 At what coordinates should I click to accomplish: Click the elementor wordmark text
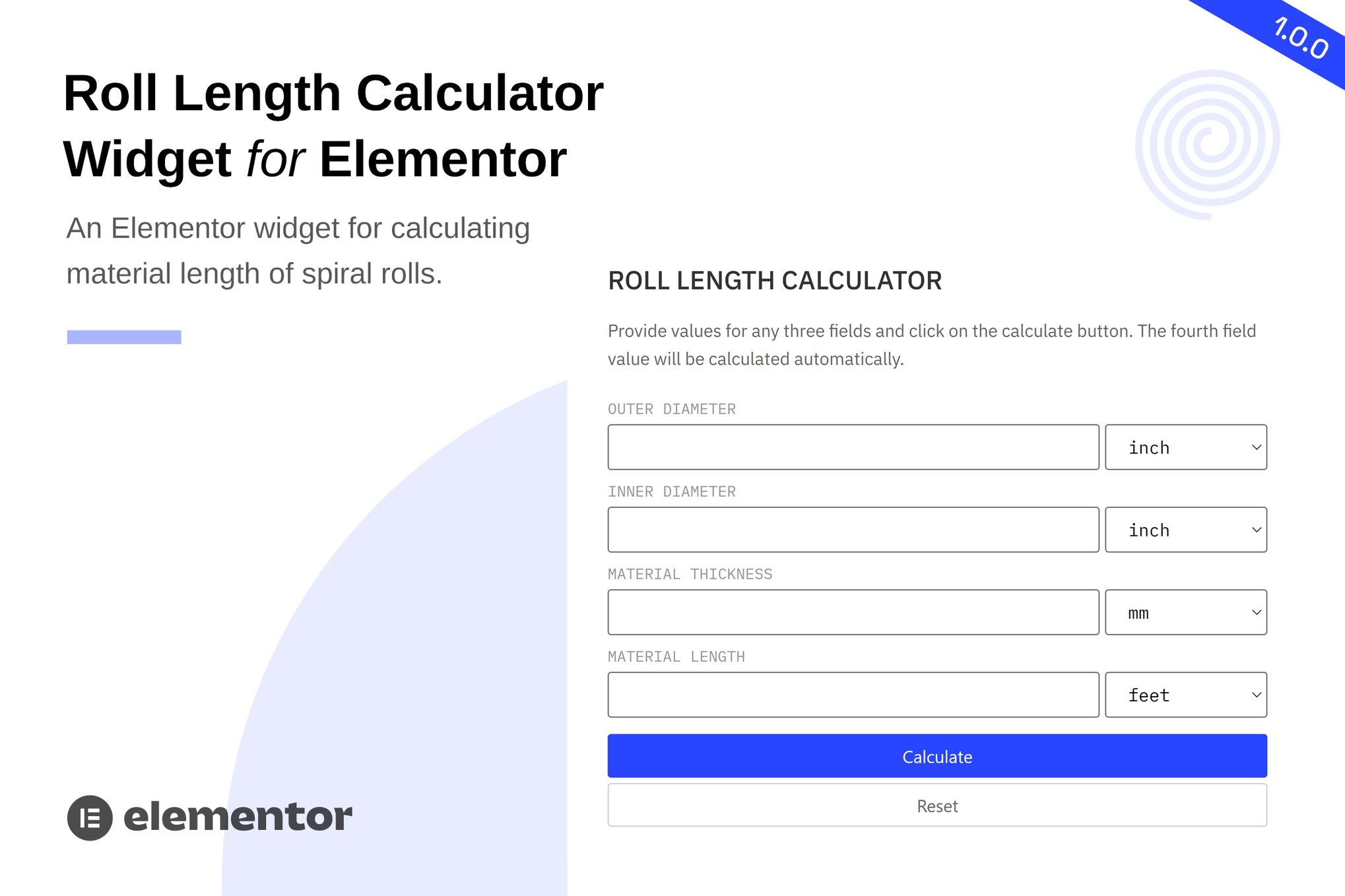(x=238, y=817)
